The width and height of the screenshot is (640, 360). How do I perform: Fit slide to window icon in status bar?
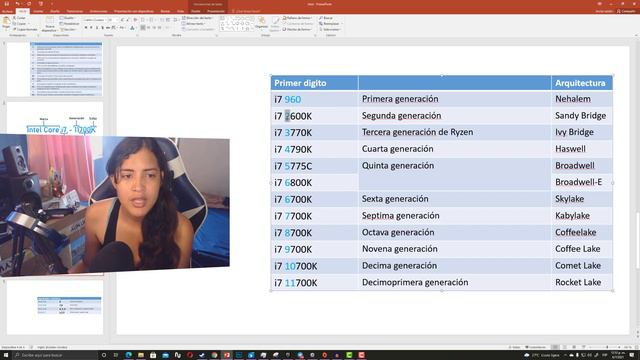click(636, 347)
